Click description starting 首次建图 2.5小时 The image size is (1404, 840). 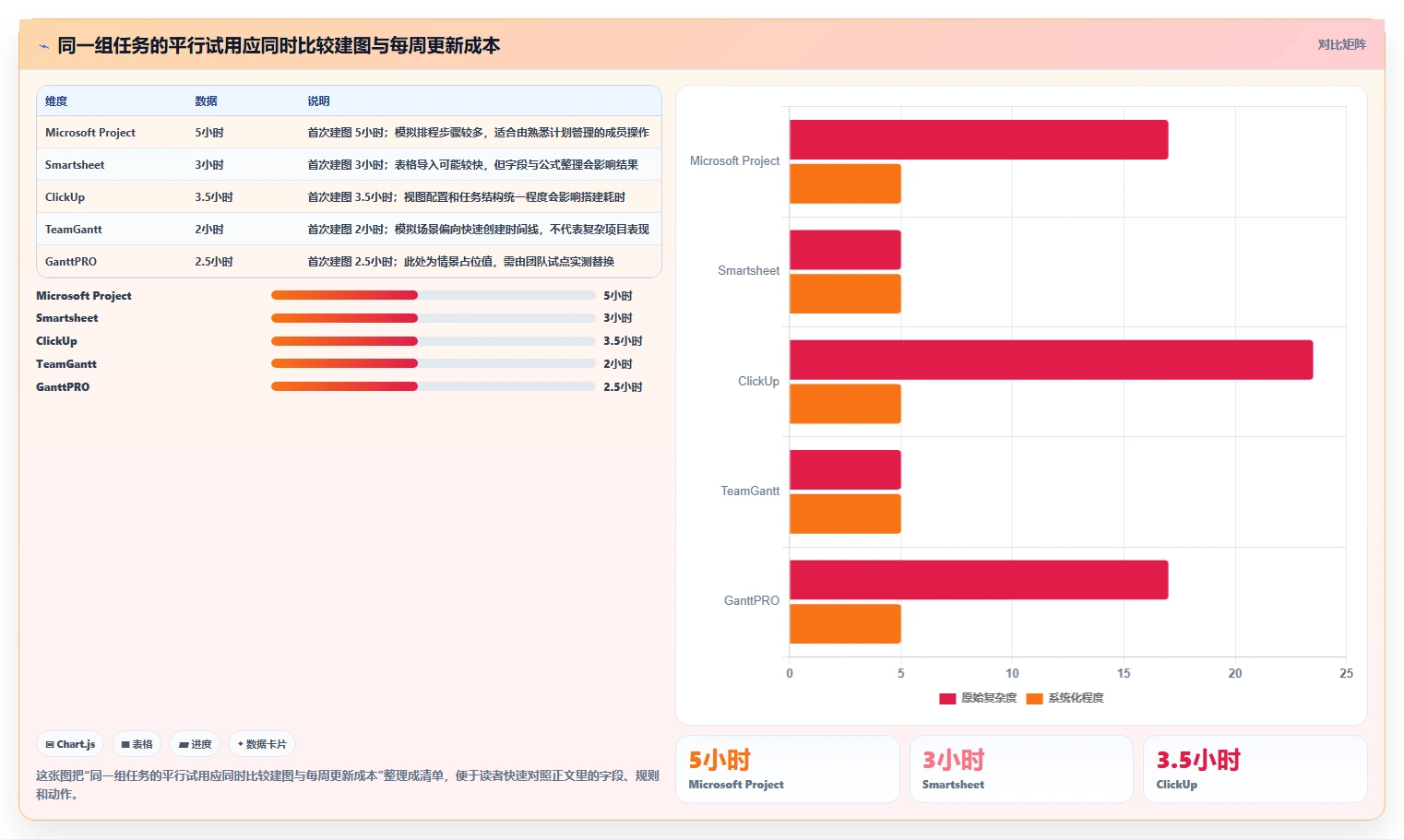point(460,262)
